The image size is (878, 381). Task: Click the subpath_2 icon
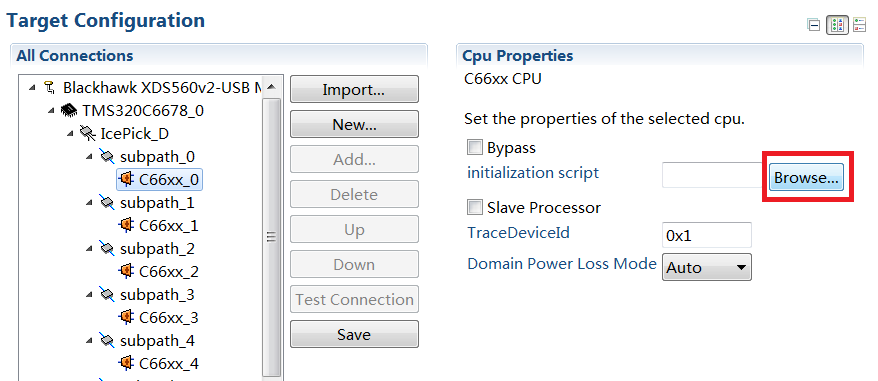coord(107,248)
